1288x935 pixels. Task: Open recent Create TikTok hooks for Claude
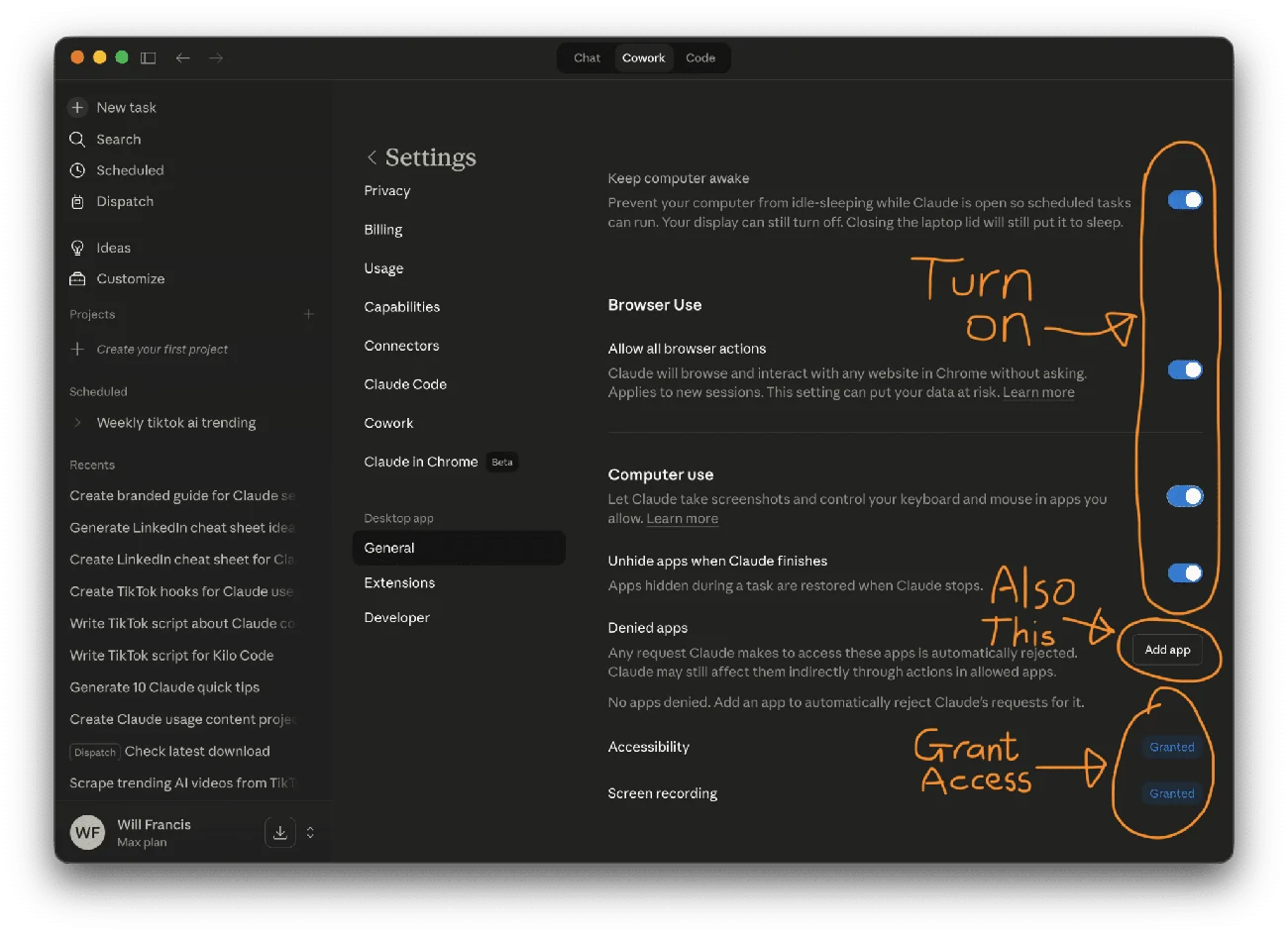pyautogui.click(x=182, y=591)
